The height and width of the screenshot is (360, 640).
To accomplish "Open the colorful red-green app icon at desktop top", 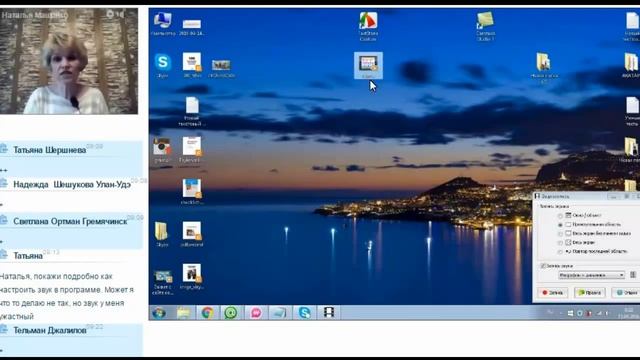I will [x=368, y=26].
